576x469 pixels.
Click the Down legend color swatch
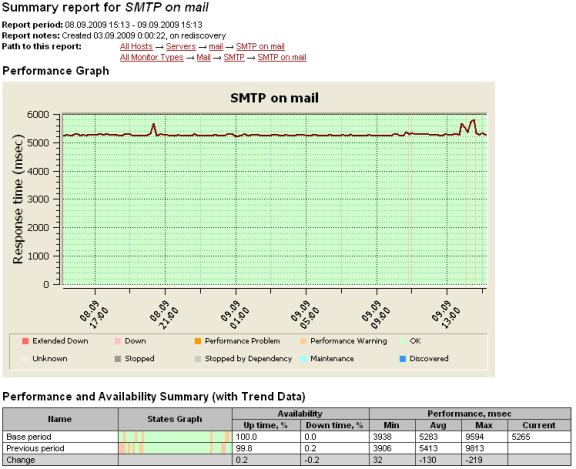coord(118,341)
